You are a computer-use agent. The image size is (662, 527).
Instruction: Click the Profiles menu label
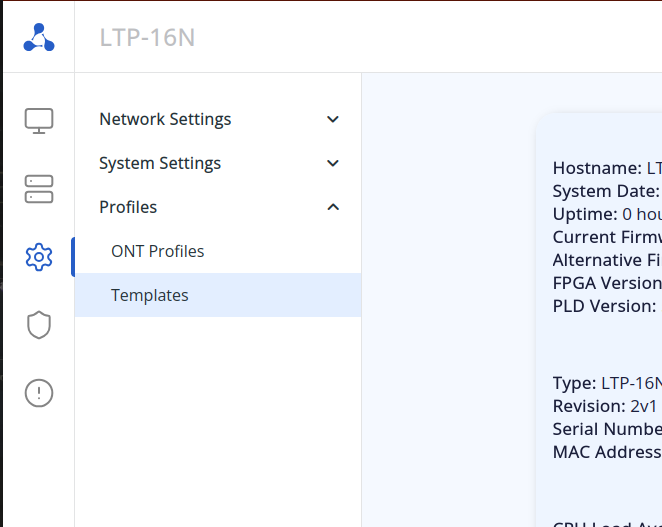coord(128,207)
